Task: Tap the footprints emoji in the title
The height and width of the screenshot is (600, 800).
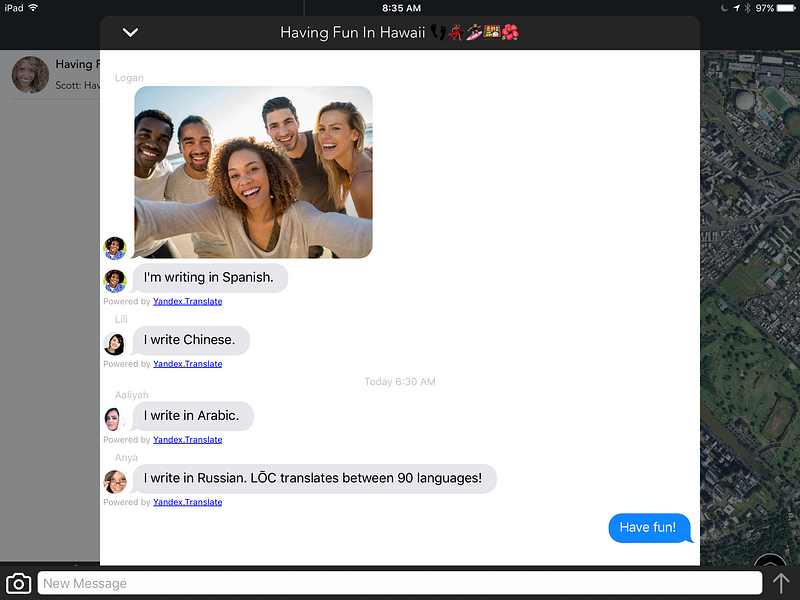Action: [438, 33]
